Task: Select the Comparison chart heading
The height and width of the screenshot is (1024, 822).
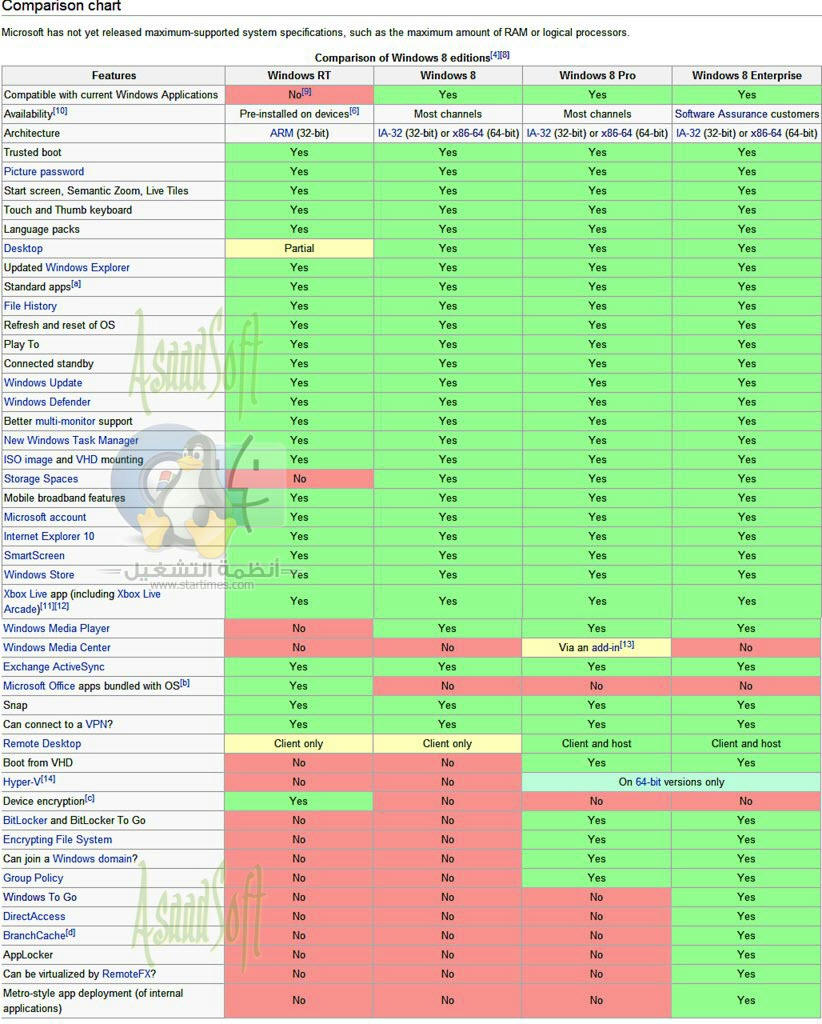Action: (61, 7)
